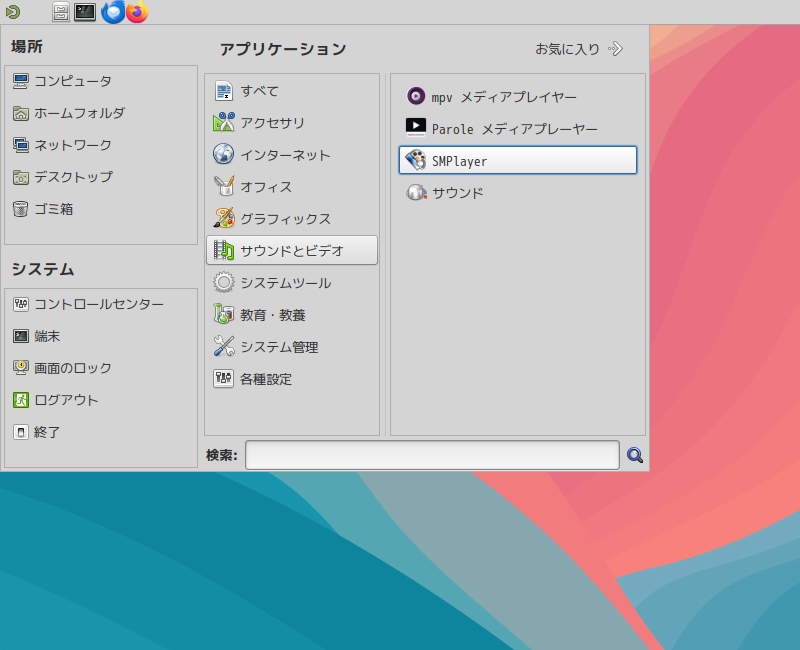
Task: Click the ゴミ箱 trash icon
Action: pos(21,209)
